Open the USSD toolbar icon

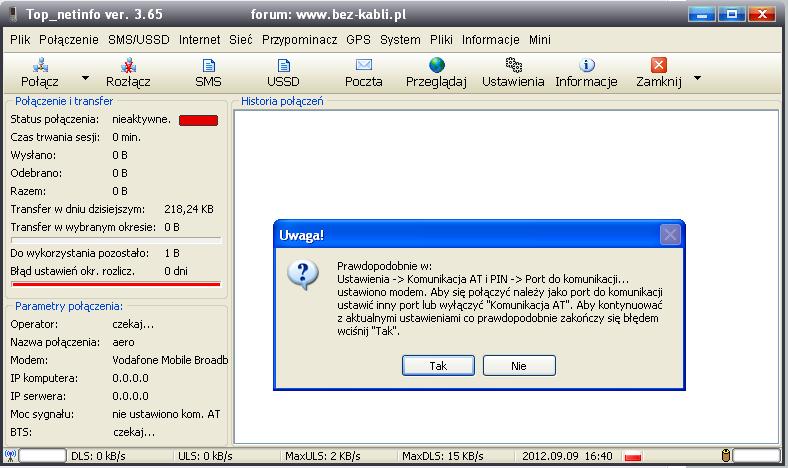click(x=283, y=66)
